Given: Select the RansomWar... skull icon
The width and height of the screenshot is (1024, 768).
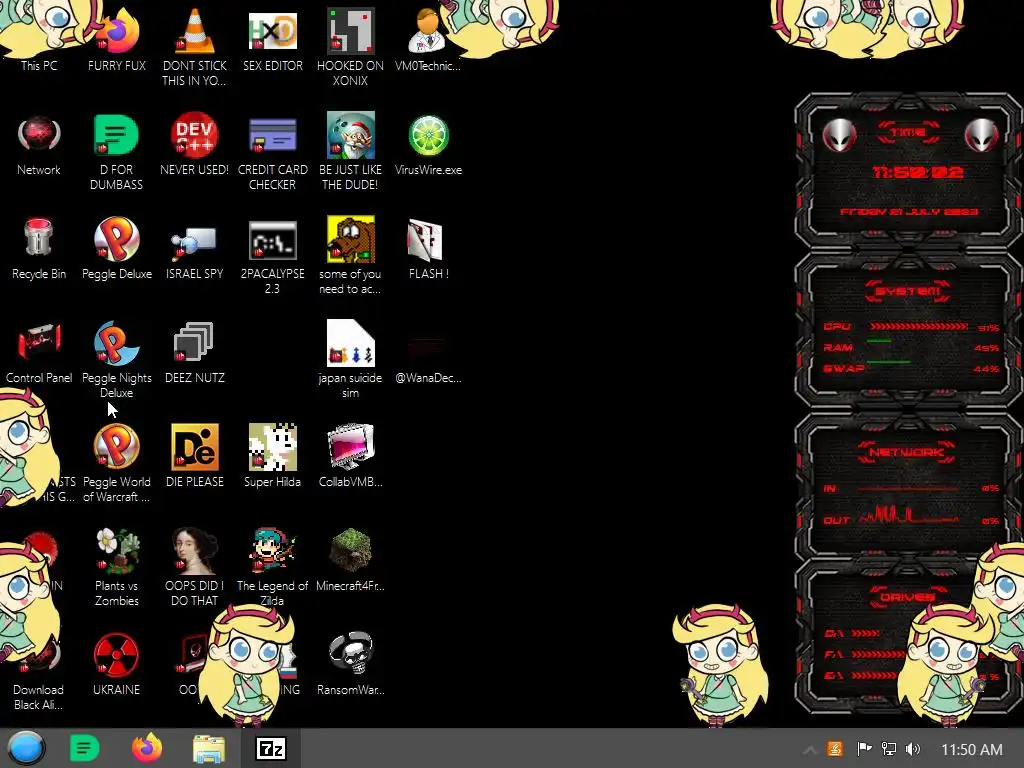Looking at the screenshot, I should pyautogui.click(x=350, y=664).
